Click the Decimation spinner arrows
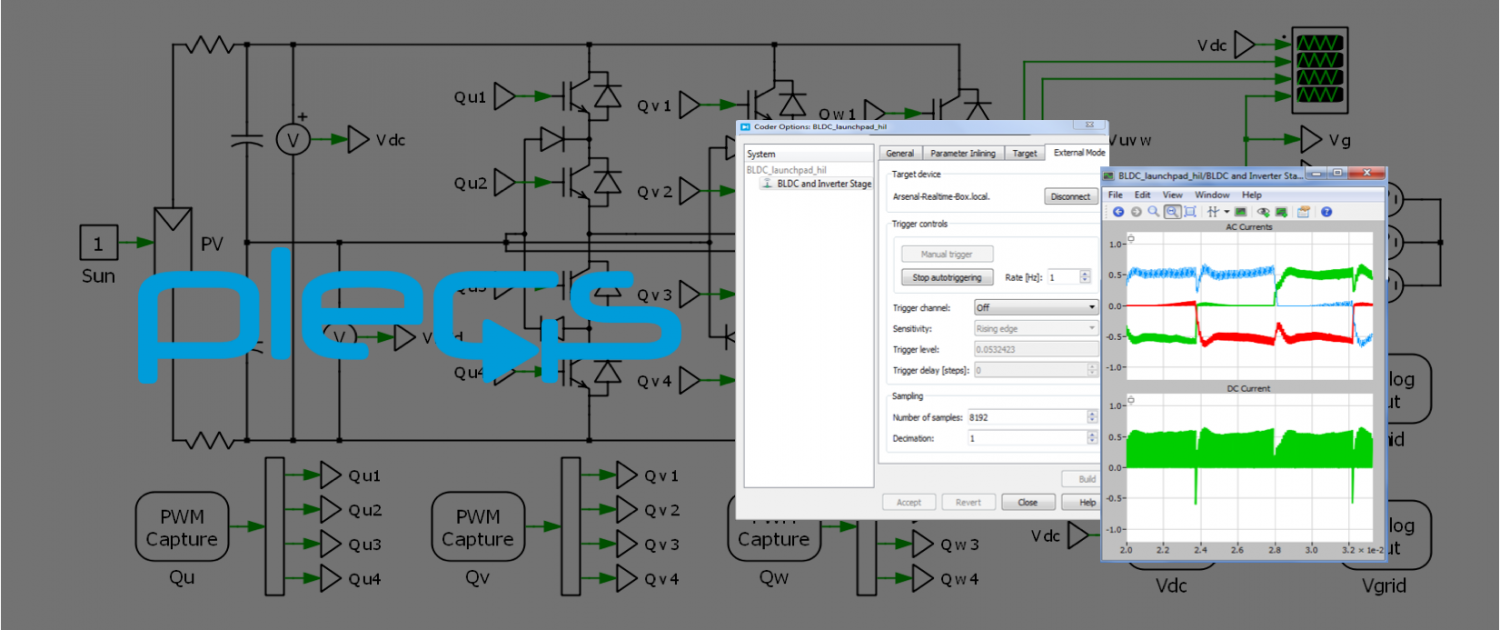Viewport: 1500px width, 630px height. coord(1094,438)
